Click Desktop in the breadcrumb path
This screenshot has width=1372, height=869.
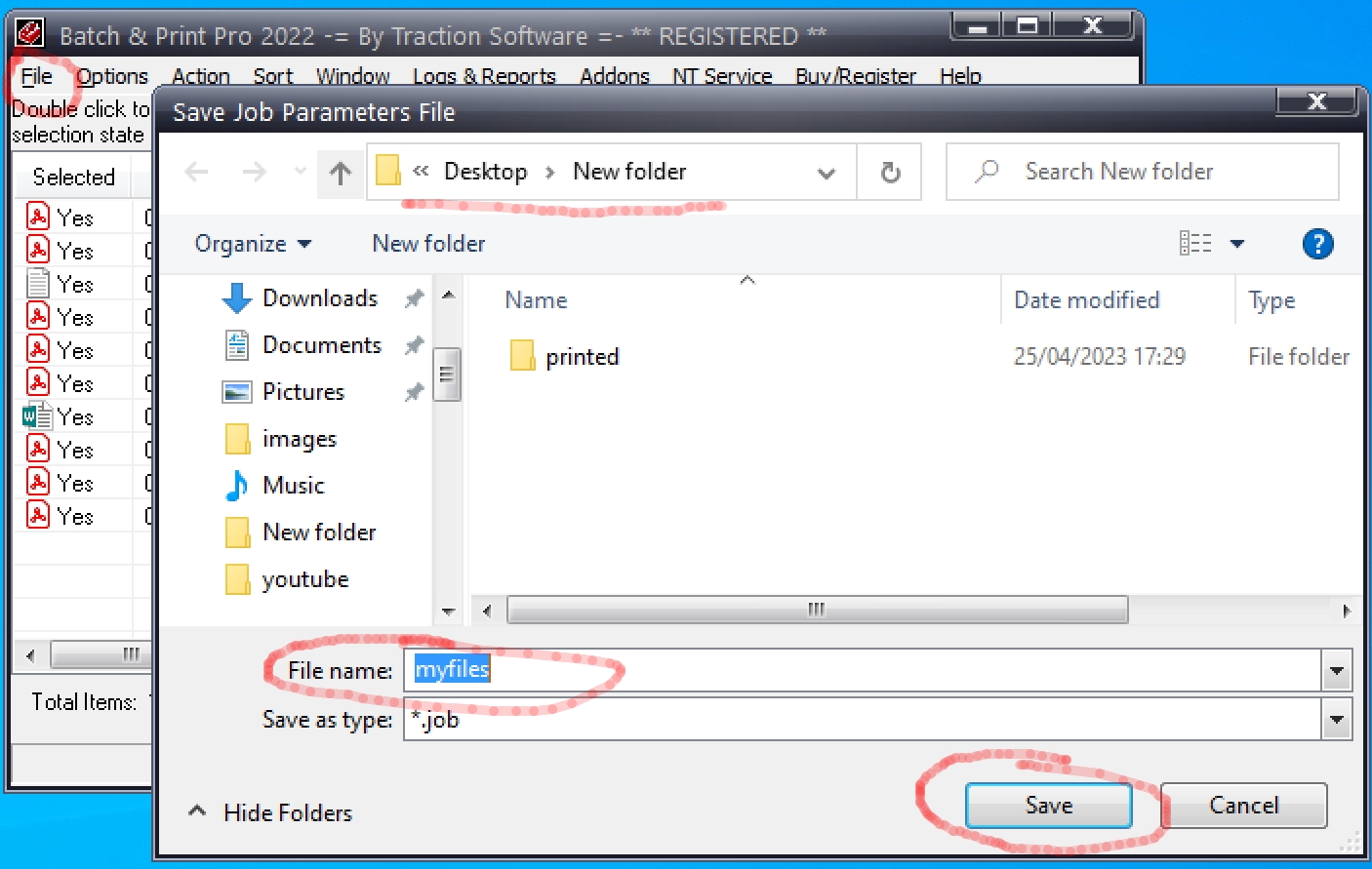pyautogui.click(x=485, y=172)
